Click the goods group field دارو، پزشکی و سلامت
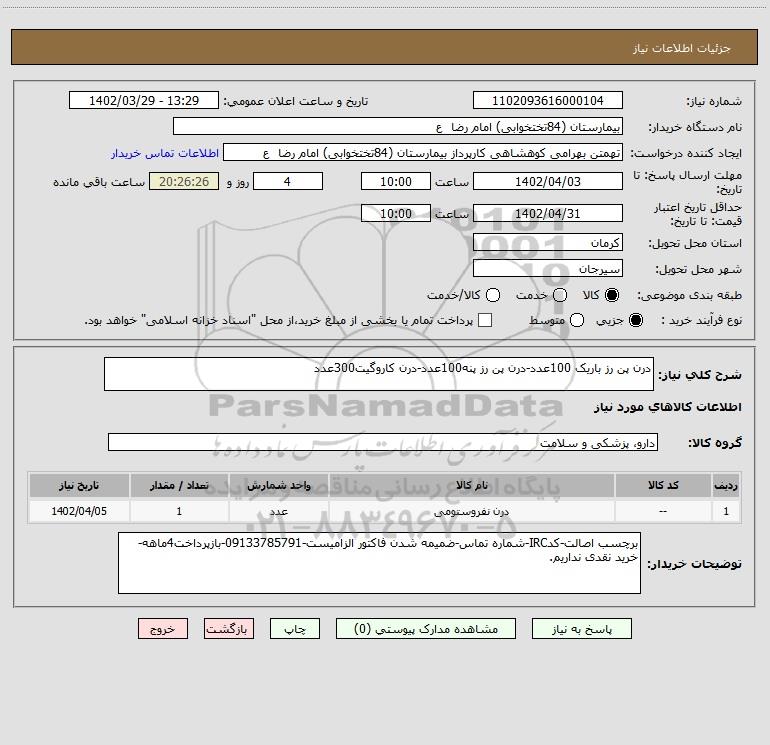 pyautogui.click(x=383, y=442)
